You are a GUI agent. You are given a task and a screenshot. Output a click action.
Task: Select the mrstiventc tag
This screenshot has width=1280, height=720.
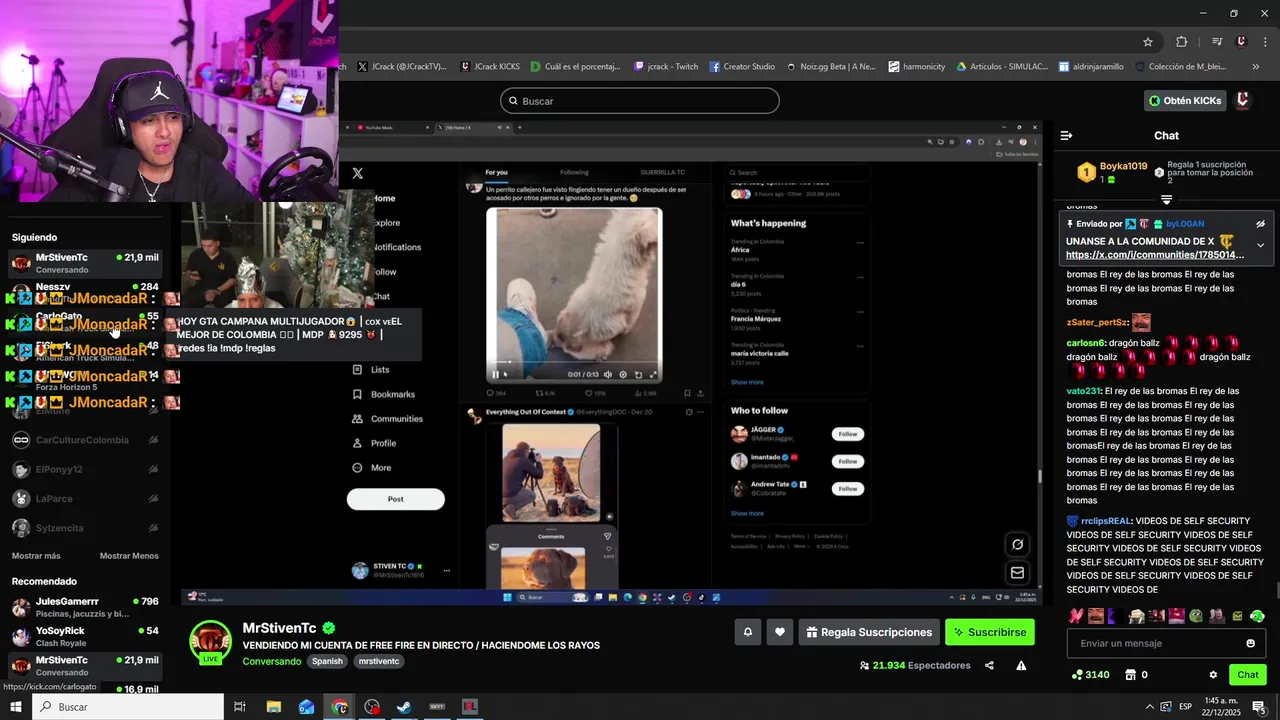coord(379,662)
